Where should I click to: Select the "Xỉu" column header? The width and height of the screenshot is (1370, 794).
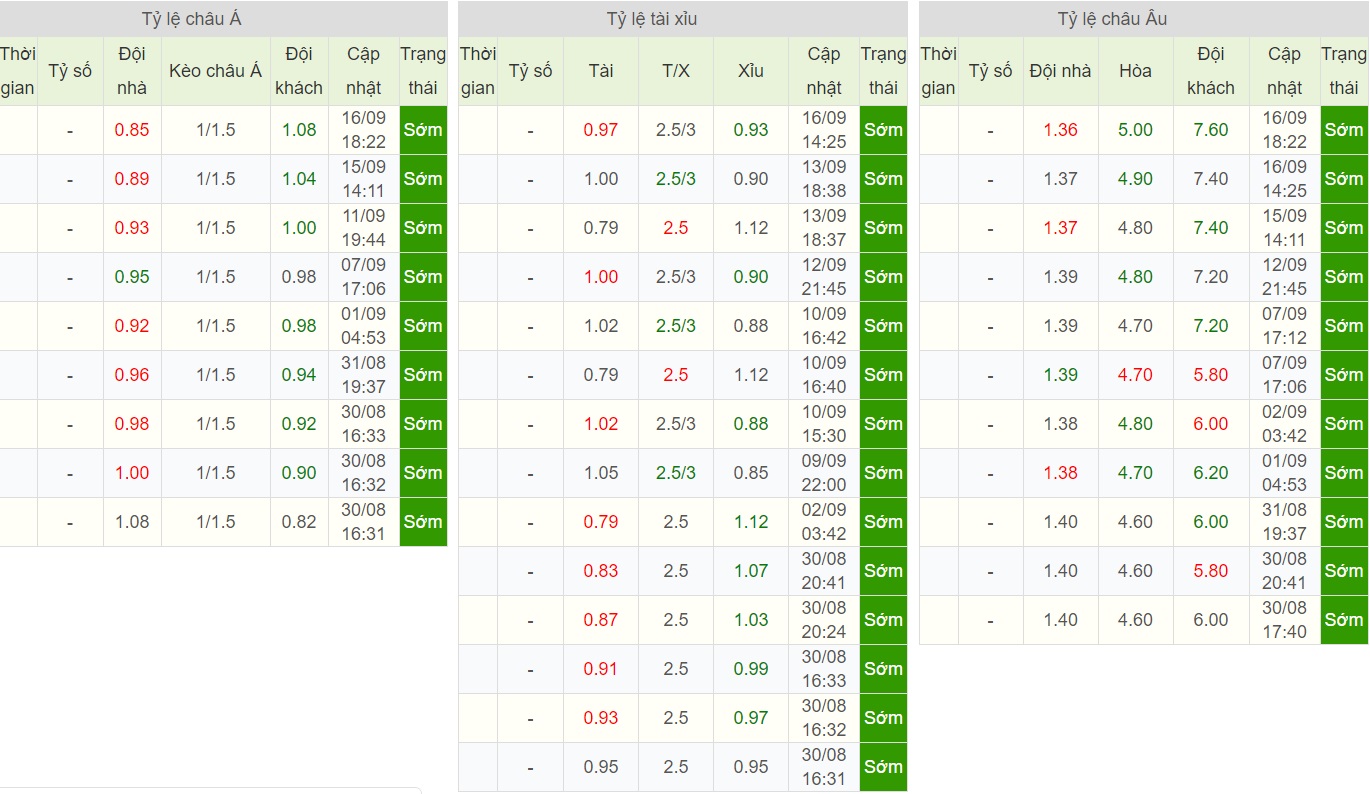[x=751, y=71]
